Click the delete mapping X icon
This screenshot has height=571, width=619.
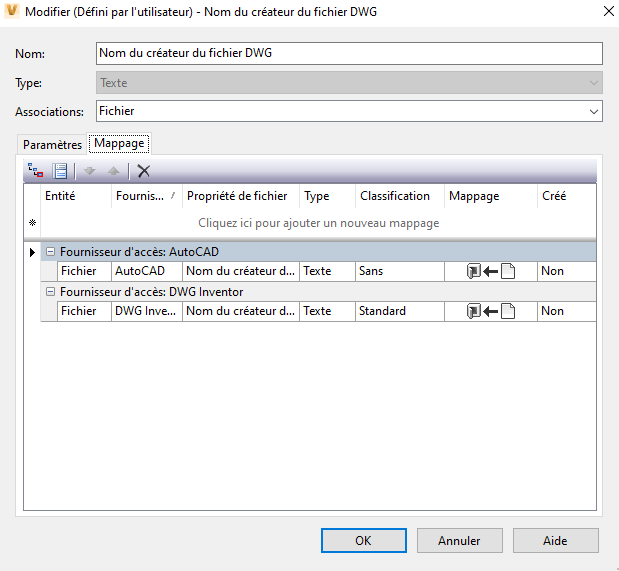[144, 171]
